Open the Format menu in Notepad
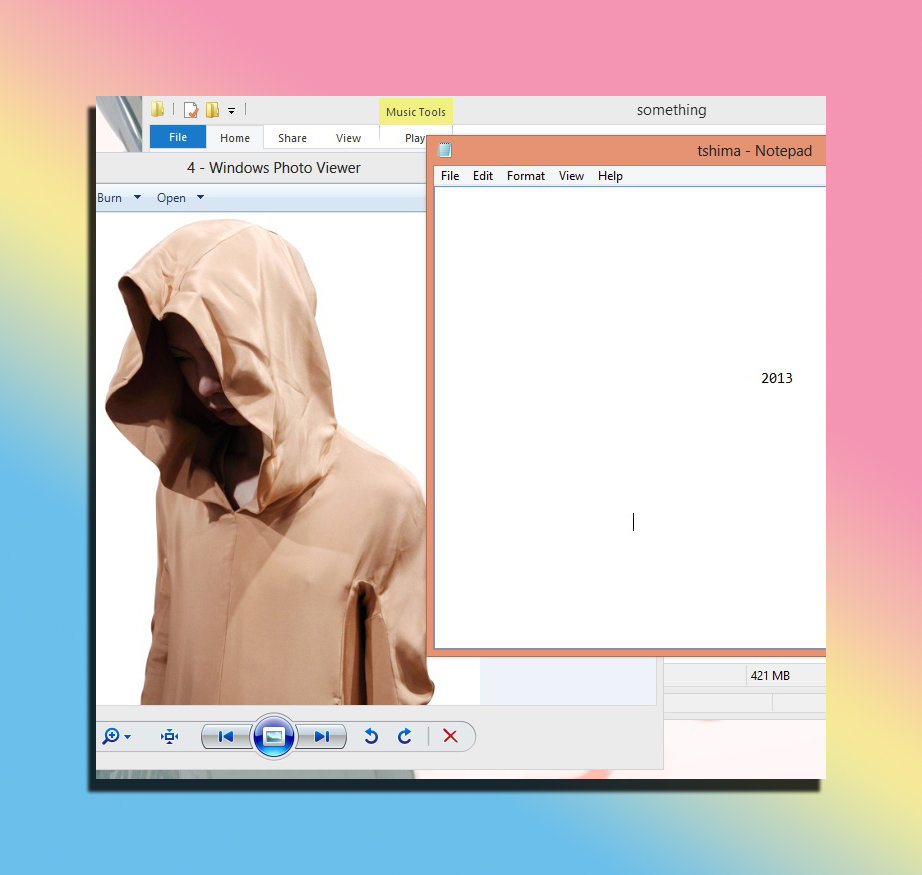 click(525, 176)
